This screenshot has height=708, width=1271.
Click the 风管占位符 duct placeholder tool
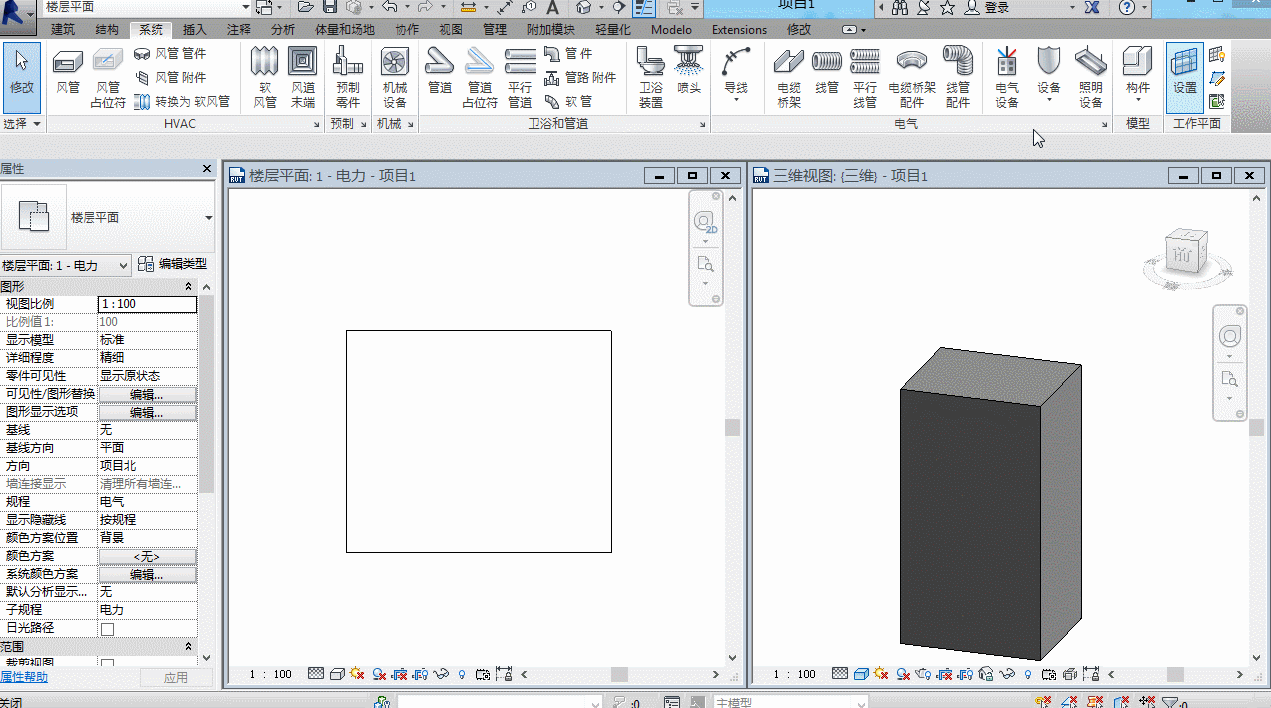tap(108, 77)
